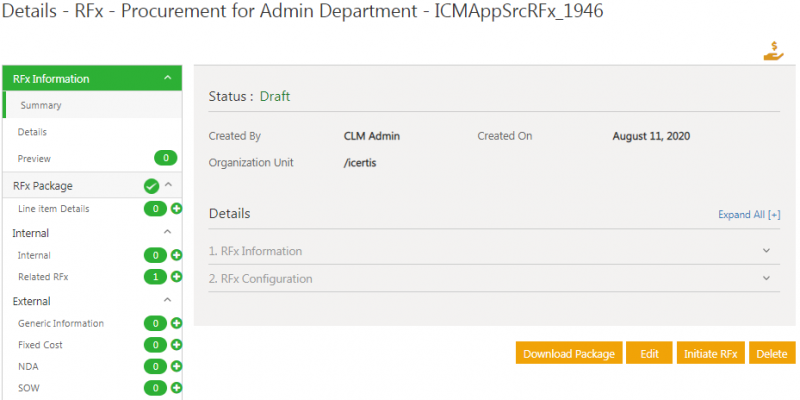Add a new Line Item Details entry
This screenshot has height=400, width=800.
pyautogui.click(x=176, y=209)
